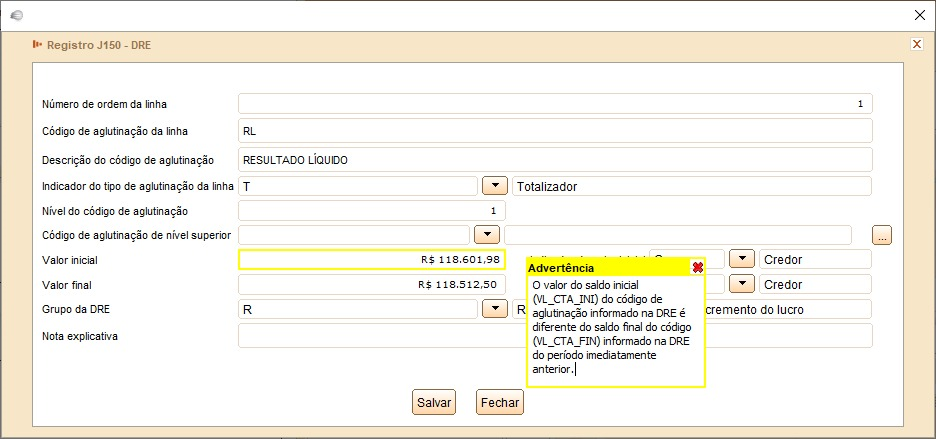Close the Advertência warning popup
This screenshot has height=439, width=936.
pyautogui.click(x=697, y=268)
